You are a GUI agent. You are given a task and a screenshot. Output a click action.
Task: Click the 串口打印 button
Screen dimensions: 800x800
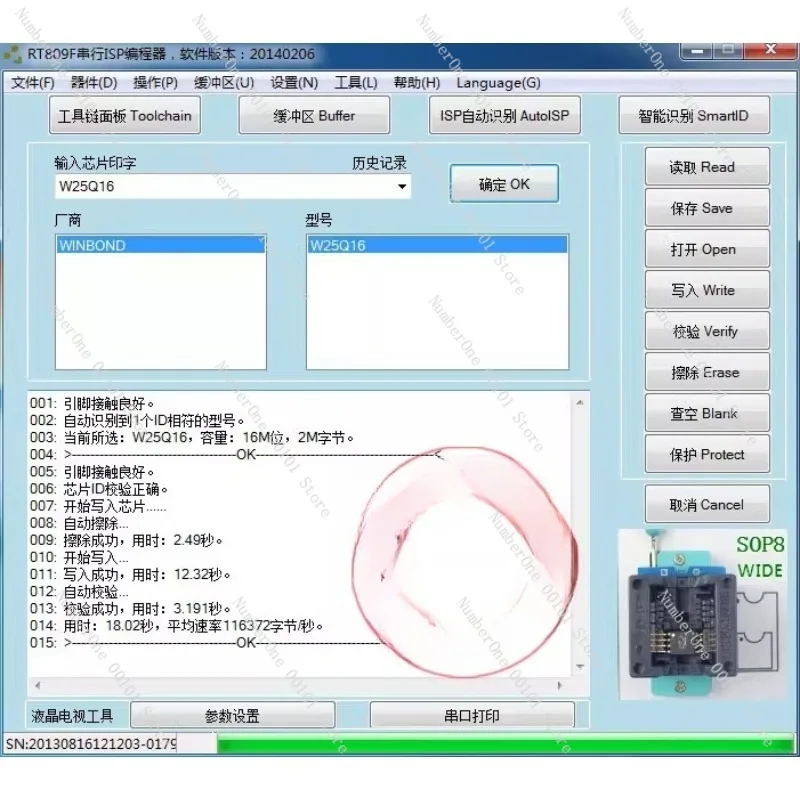tap(472, 715)
